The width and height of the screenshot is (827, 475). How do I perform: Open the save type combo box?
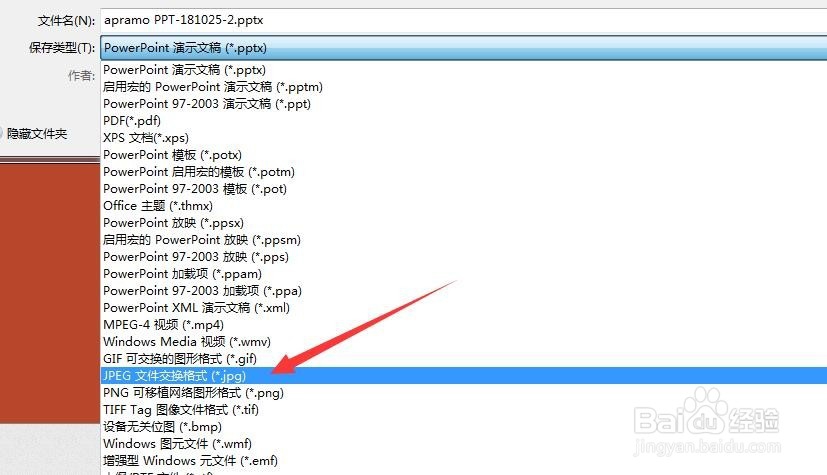coord(464,47)
